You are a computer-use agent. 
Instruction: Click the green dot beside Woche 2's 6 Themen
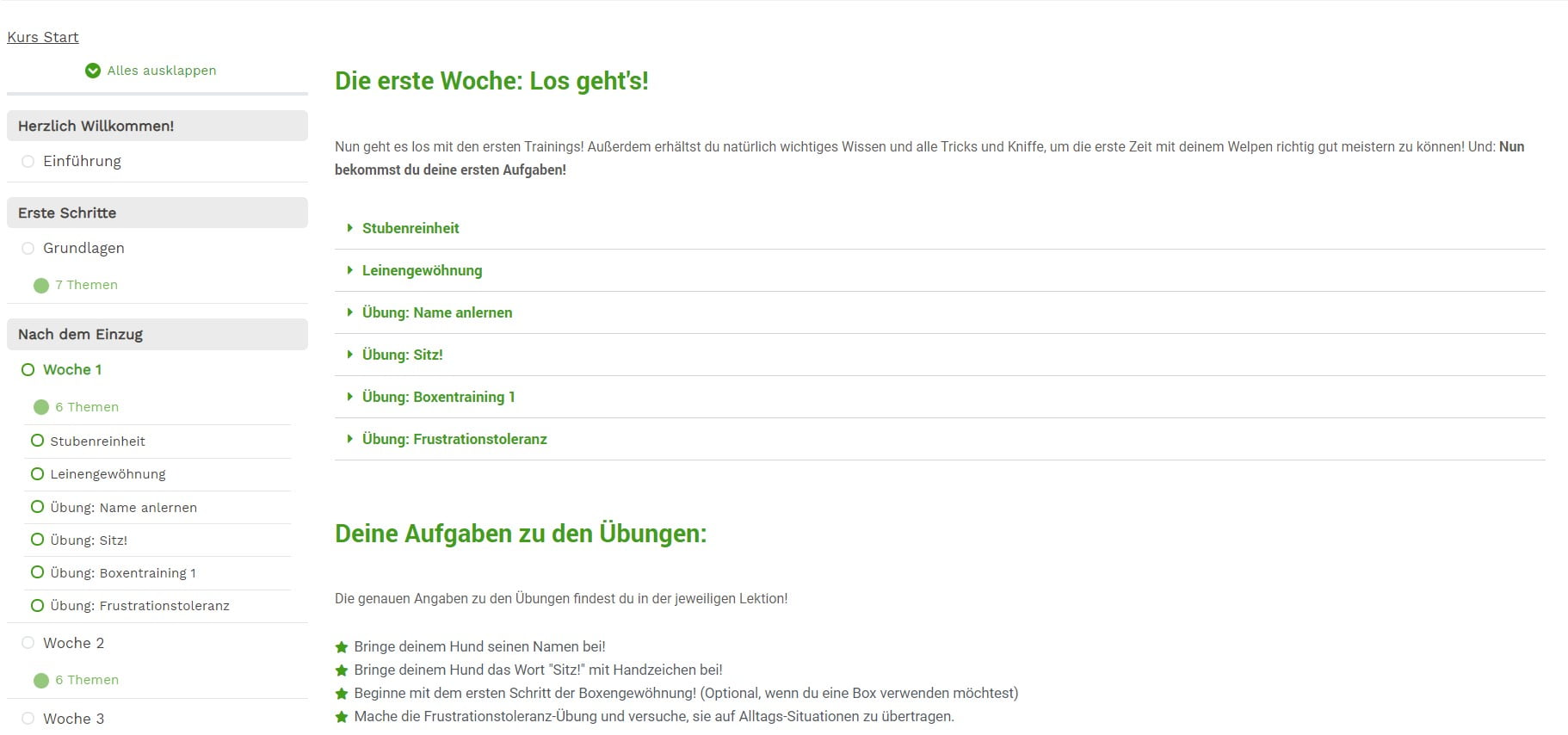pyautogui.click(x=41, y=681)
